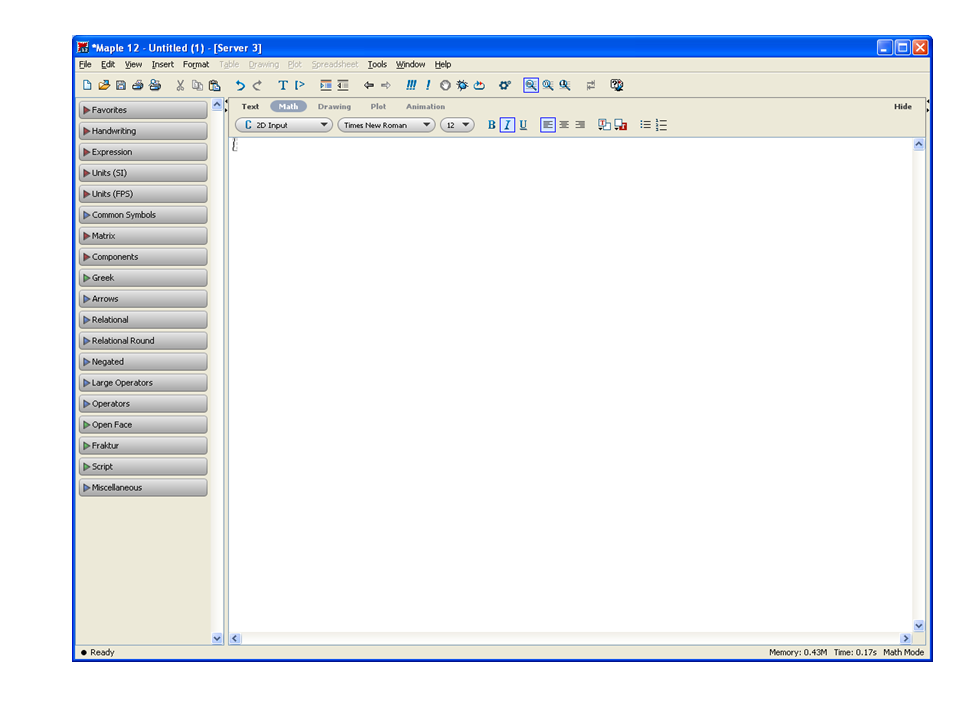Image resolution: width=960 pixels, height=720 pixels.
Task: Click the Save file icon
Action: coord(121,86)
